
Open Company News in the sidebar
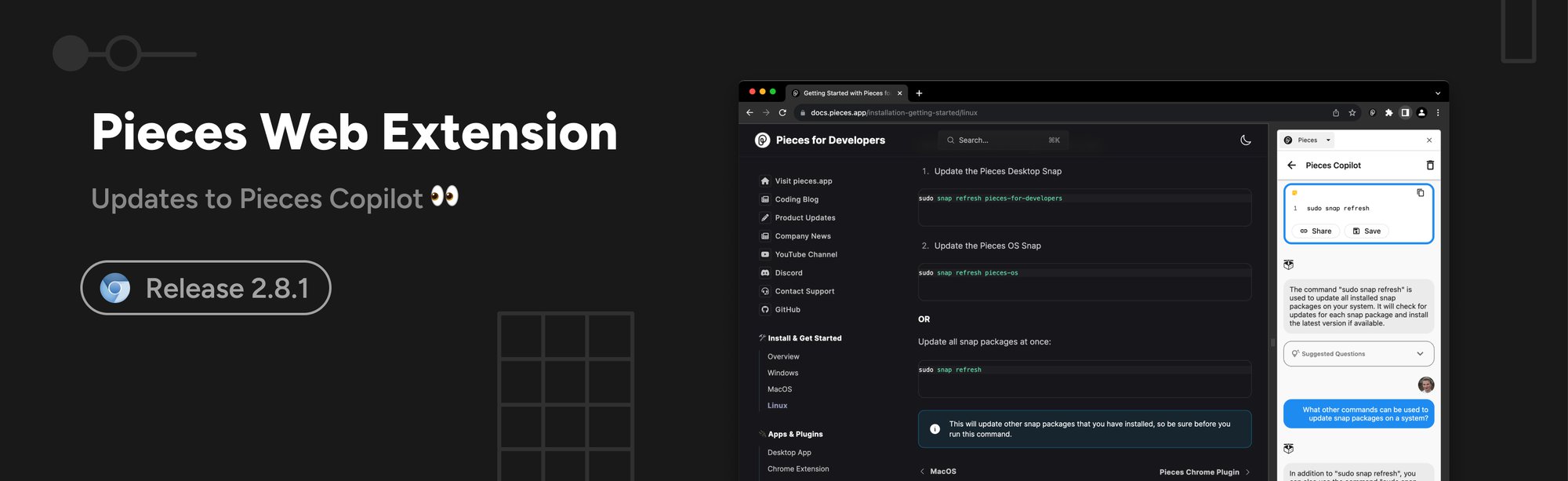(803, 236)
